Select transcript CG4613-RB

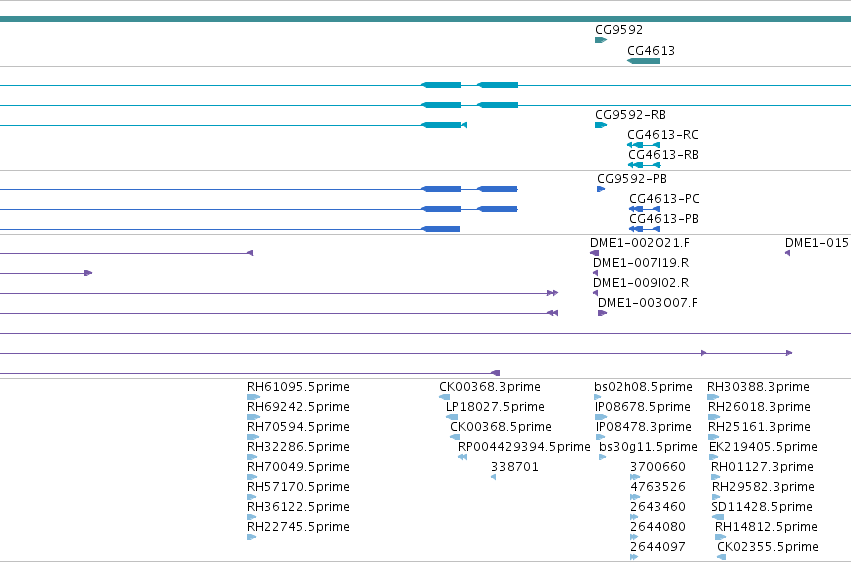coord(644,165)
